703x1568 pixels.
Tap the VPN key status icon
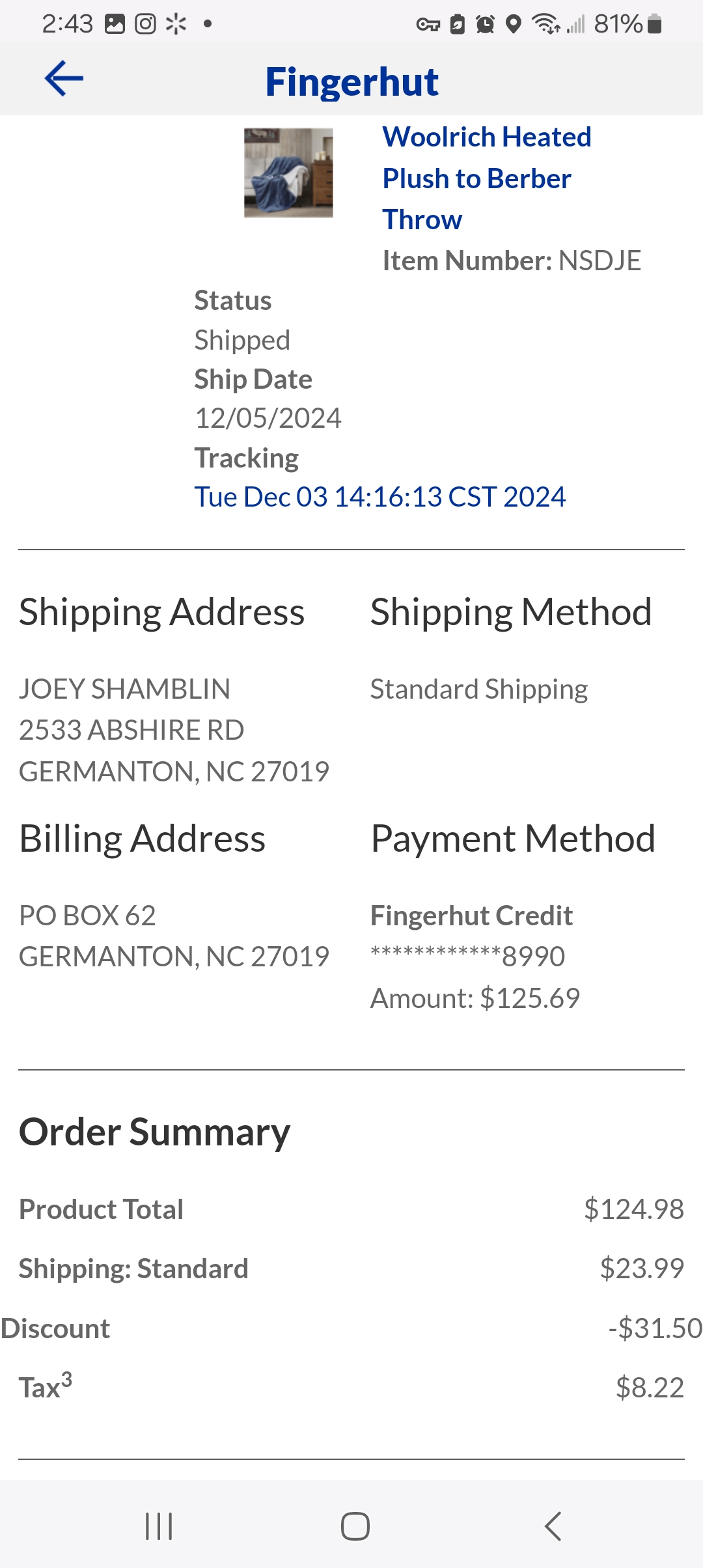pyautogui.click(x=428, y=25)
